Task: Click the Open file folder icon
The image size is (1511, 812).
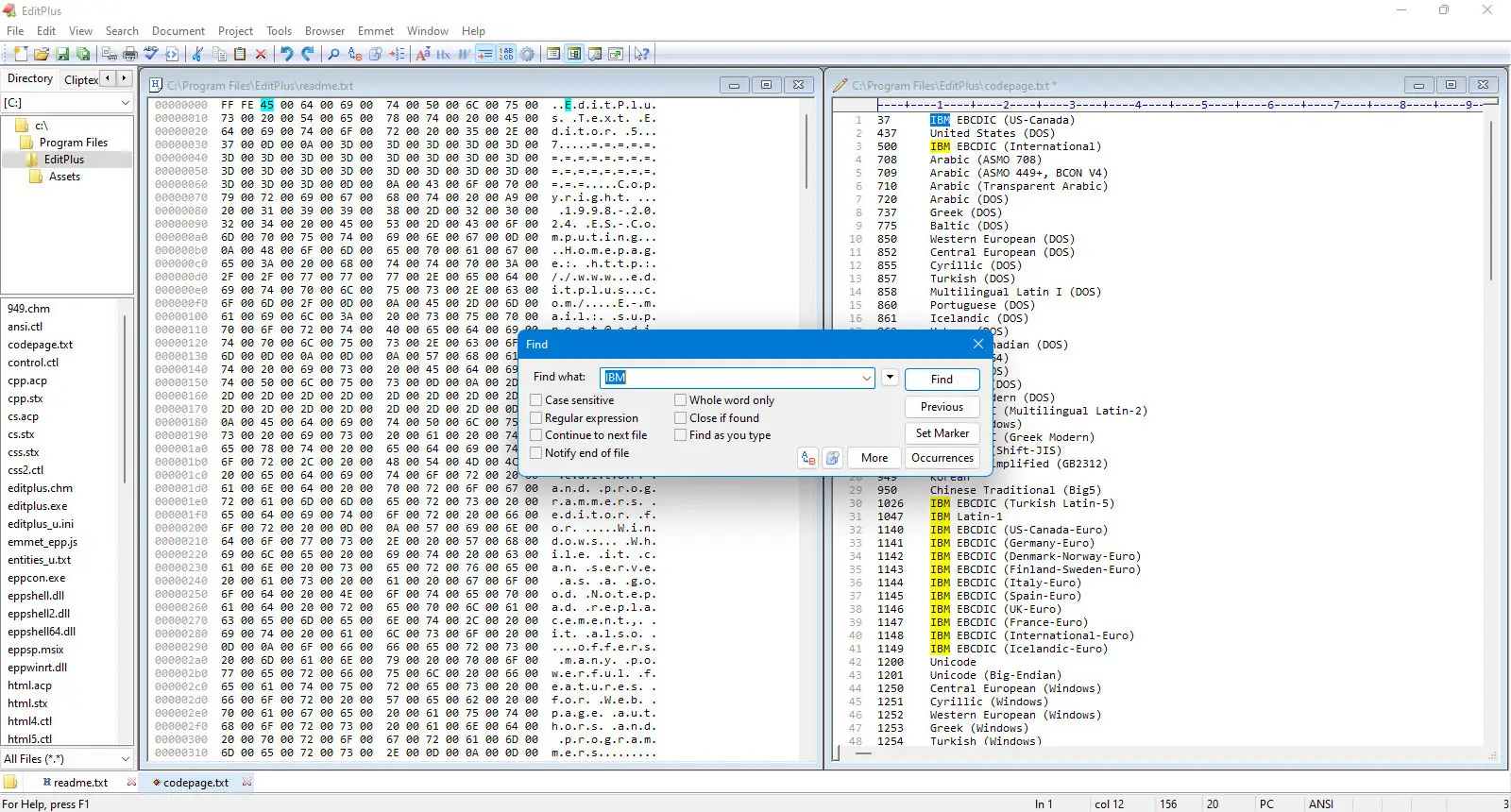Action: coord(42,54)
